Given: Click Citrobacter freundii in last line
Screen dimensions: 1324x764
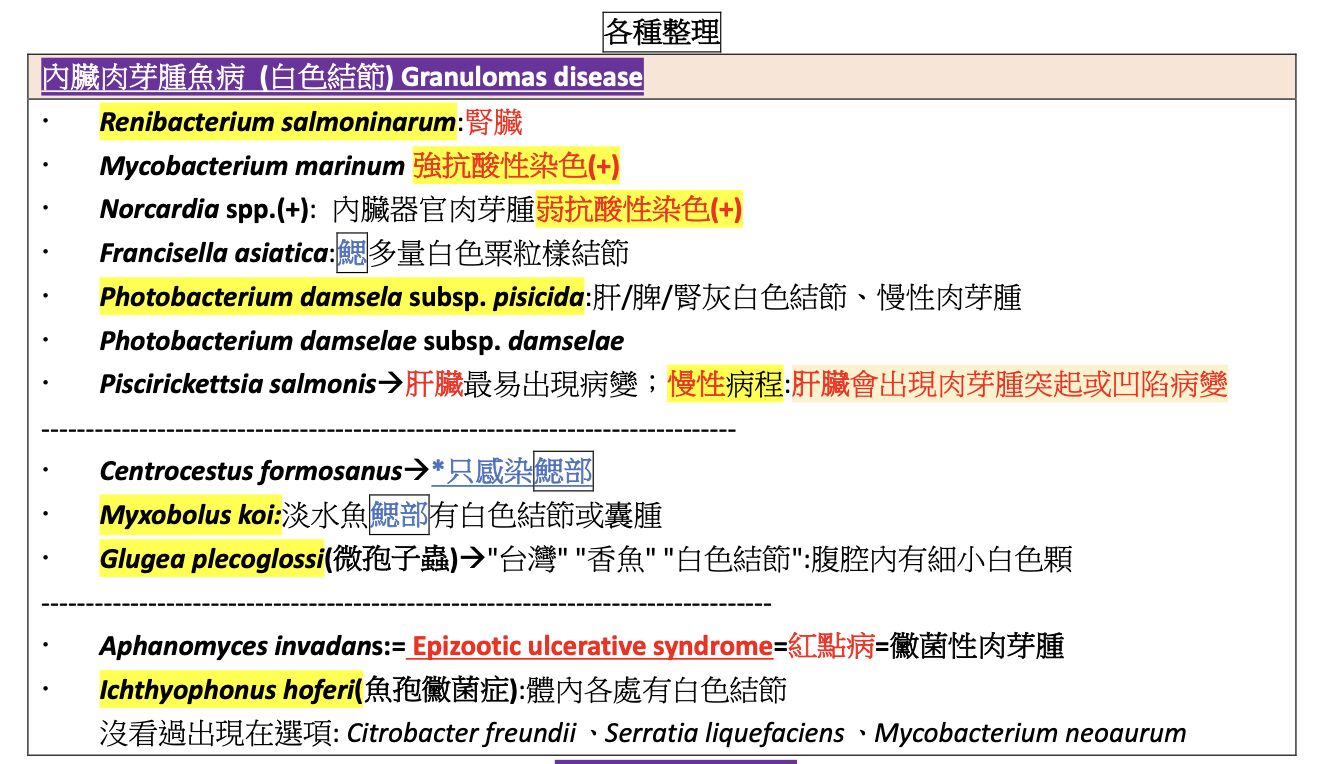Looking at the screenshot, I should pos(462,734).
